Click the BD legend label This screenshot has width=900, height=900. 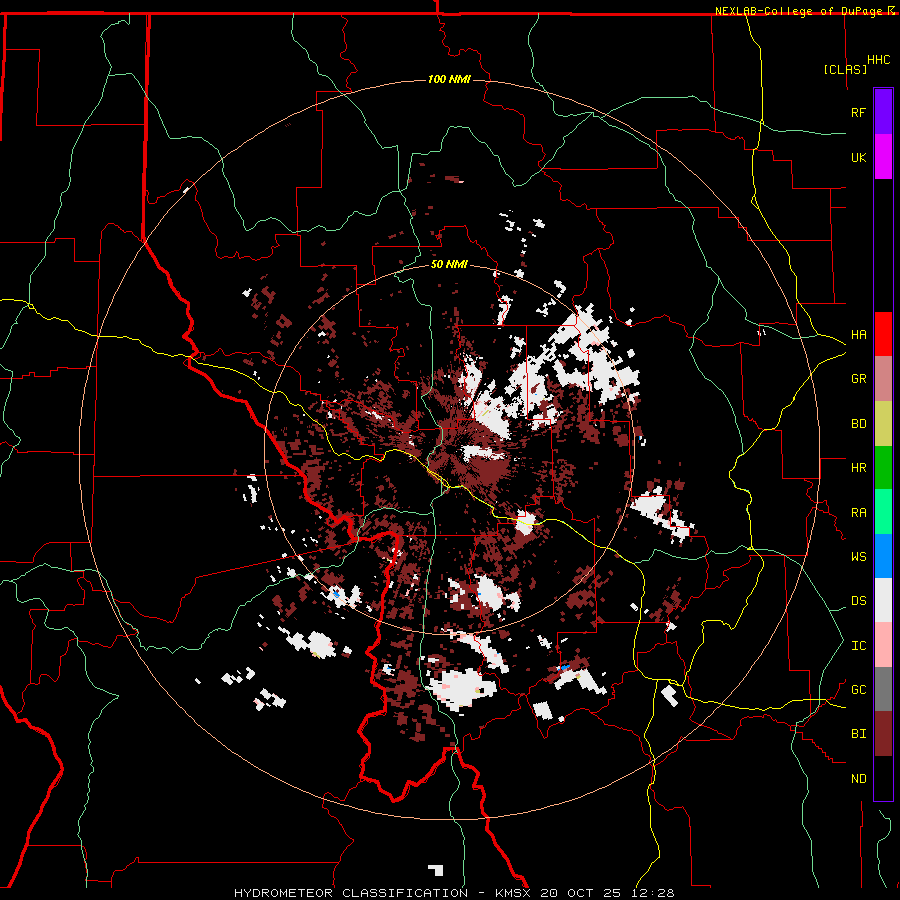[858, 424]
